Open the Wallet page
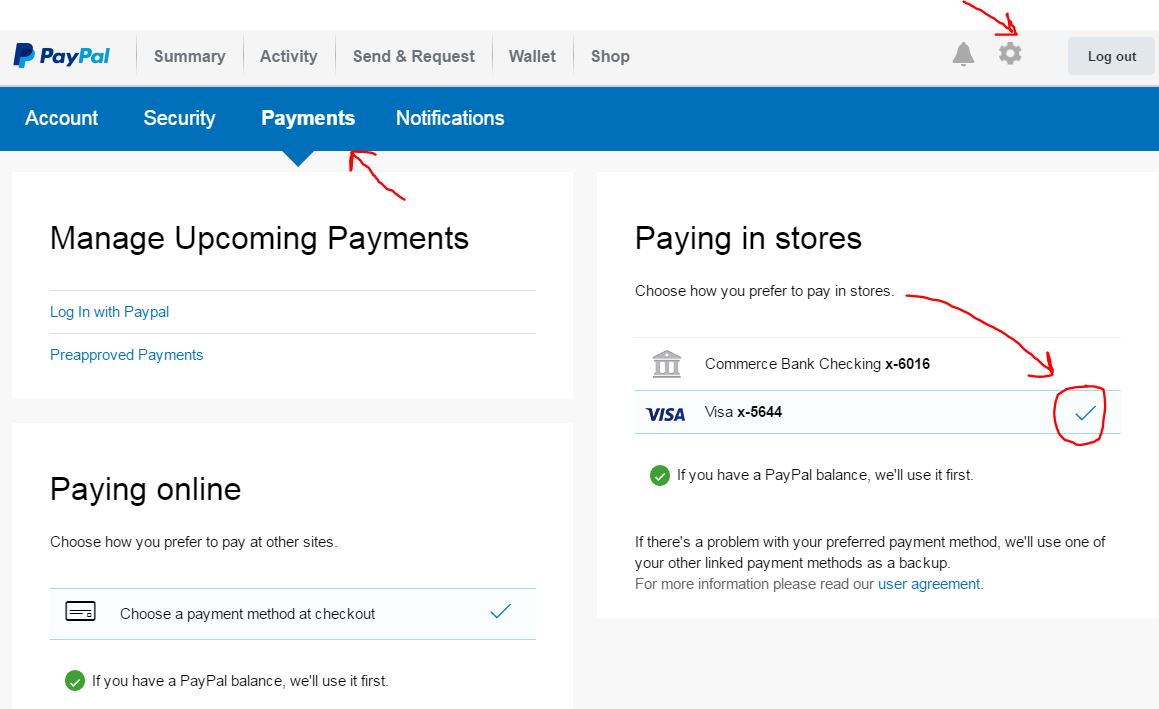This screenshot has width=1159, height=709. [532, 56]
